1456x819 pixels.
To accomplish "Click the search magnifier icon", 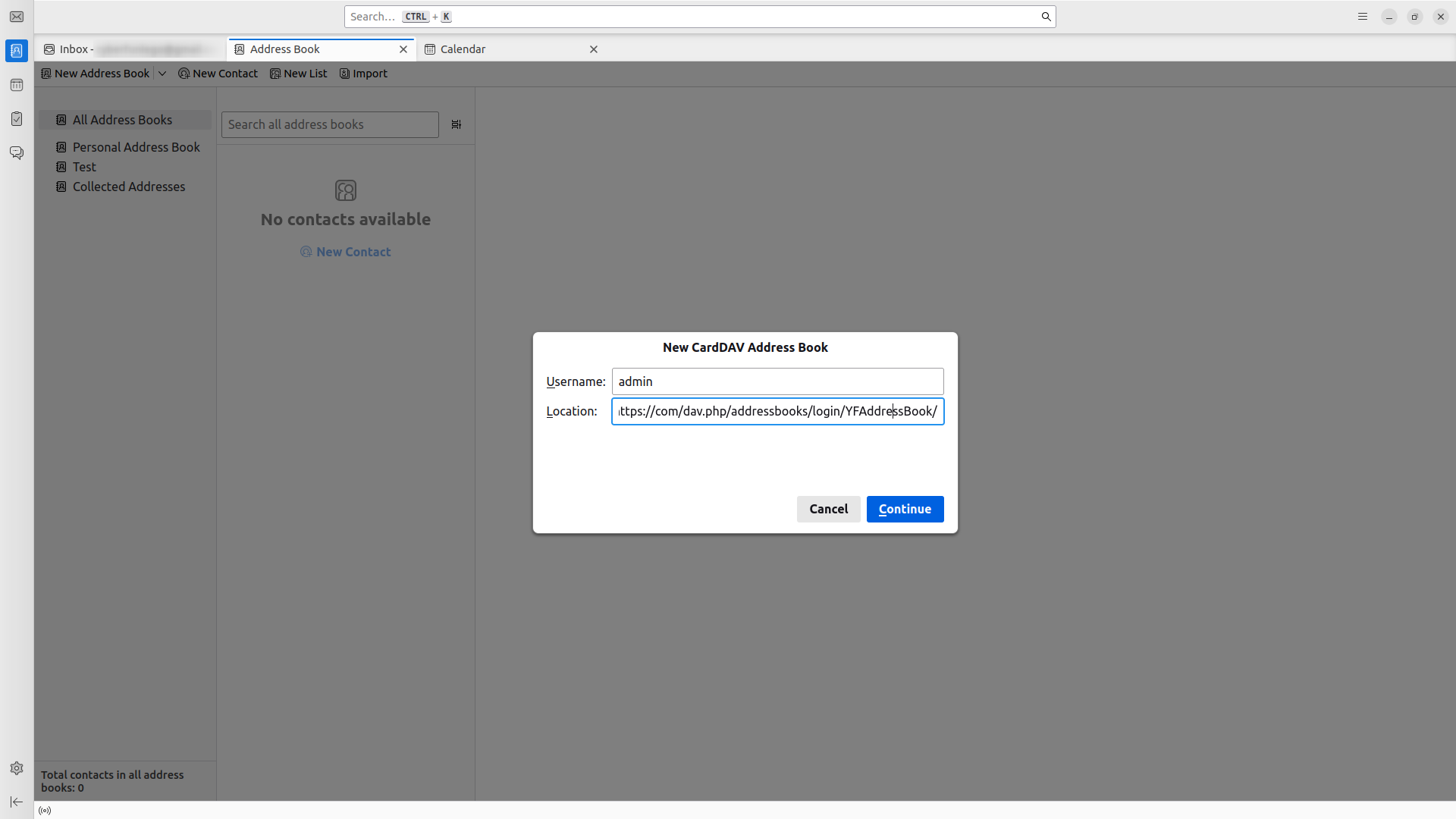I will coord(1046,17).
